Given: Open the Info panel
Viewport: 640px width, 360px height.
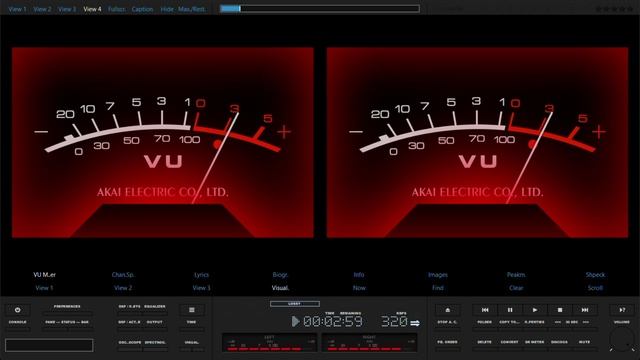Looking at the screenshot, I should [359, 275].
